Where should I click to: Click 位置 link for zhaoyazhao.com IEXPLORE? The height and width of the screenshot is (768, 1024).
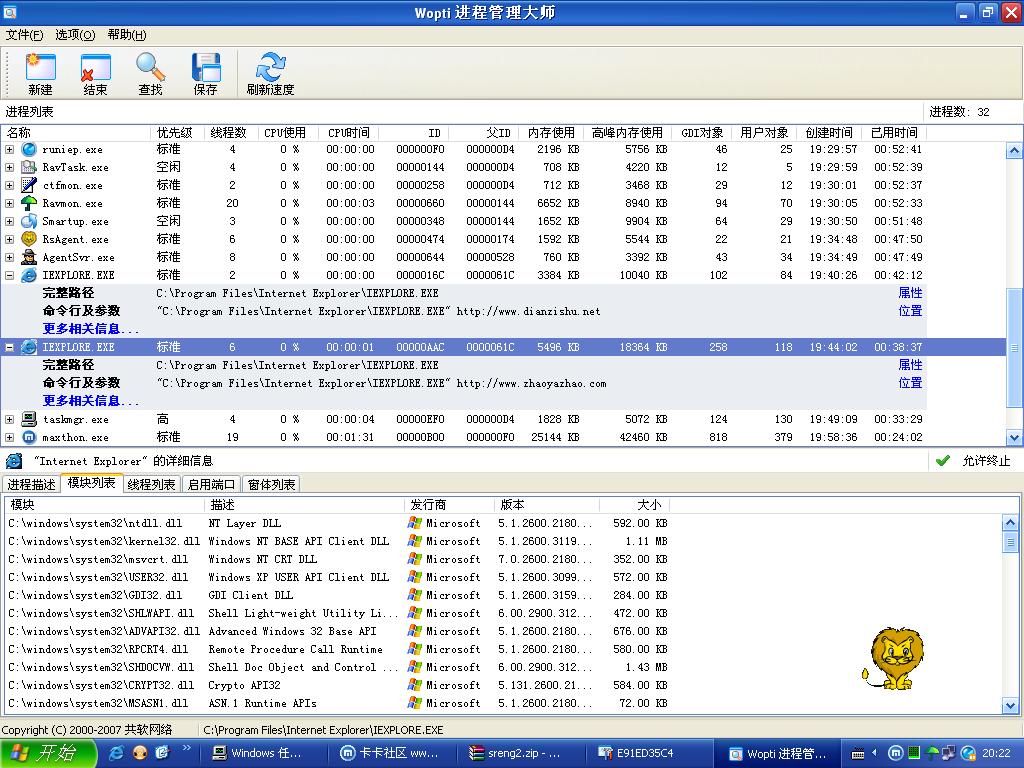click(x=910, y=383)
